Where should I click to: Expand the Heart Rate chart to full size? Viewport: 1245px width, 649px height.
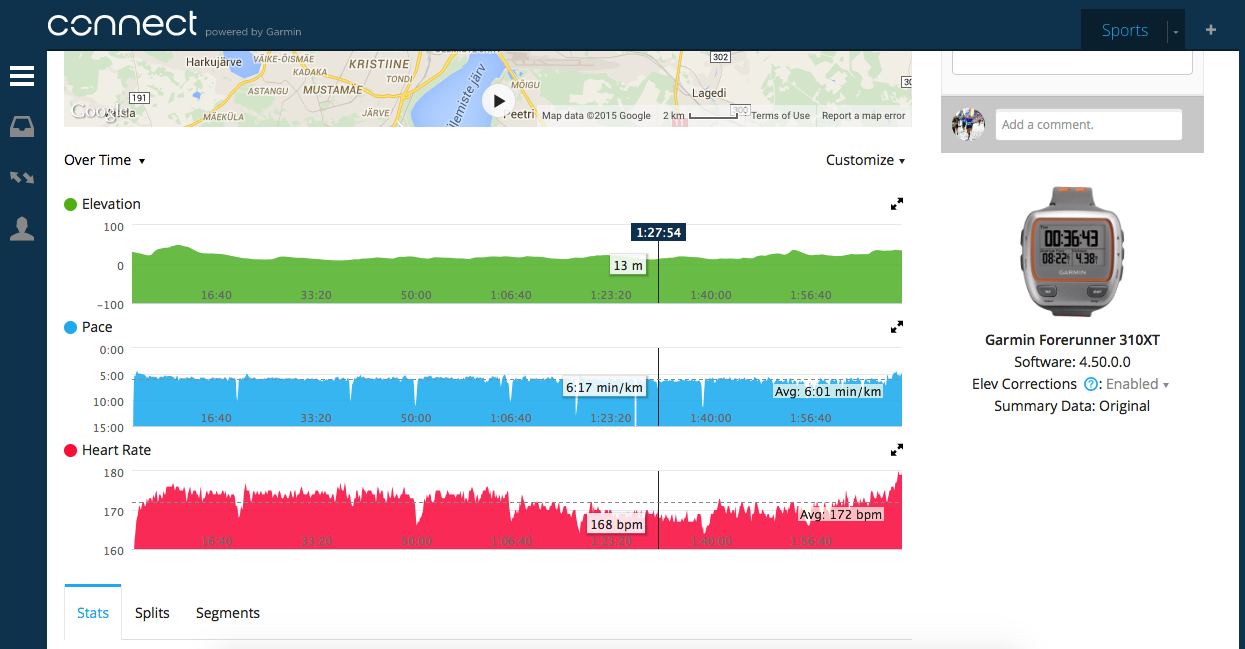pos(897,450)
